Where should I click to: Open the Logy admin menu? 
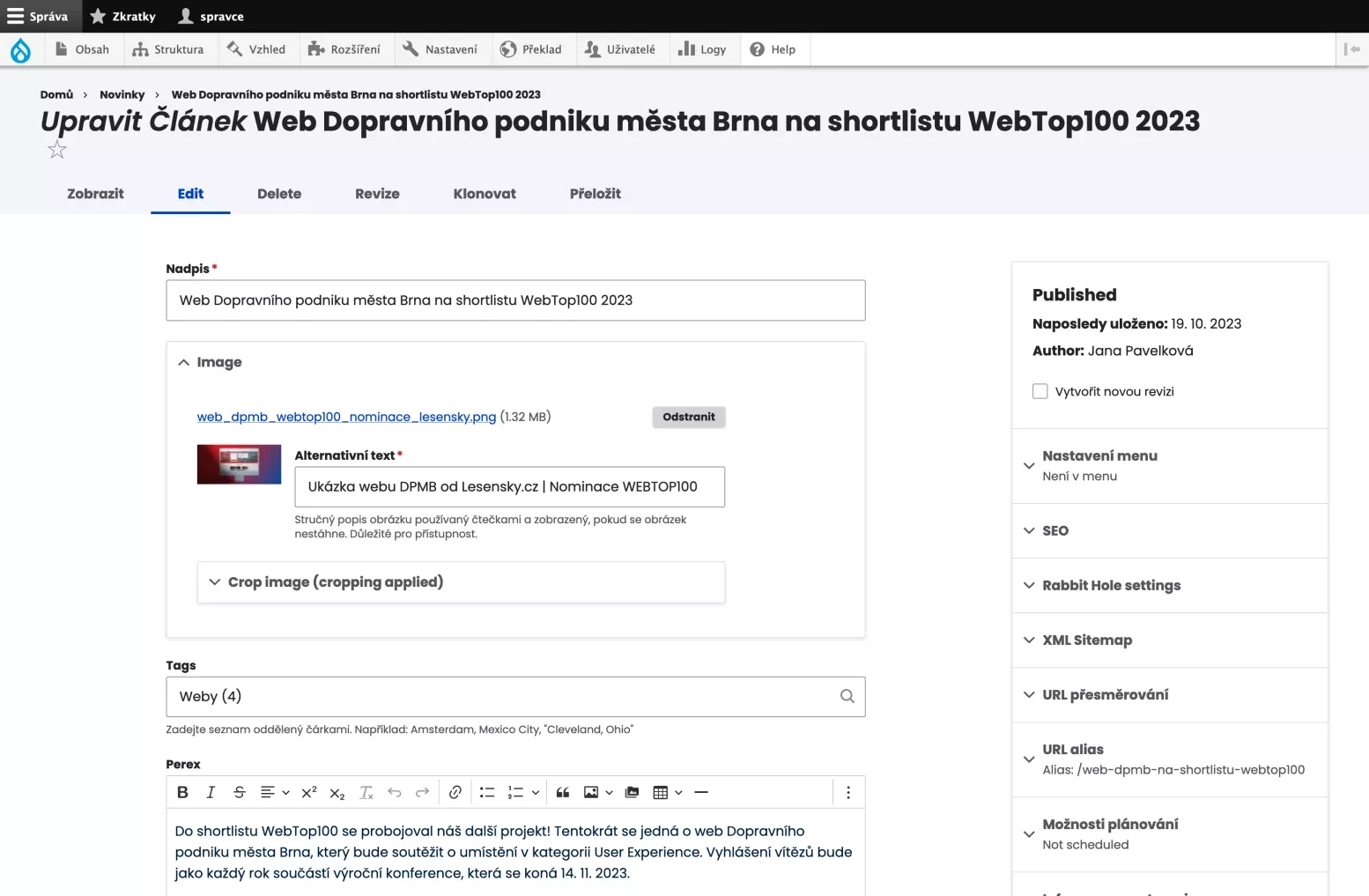pyautogui.click(x=703, y=49)
